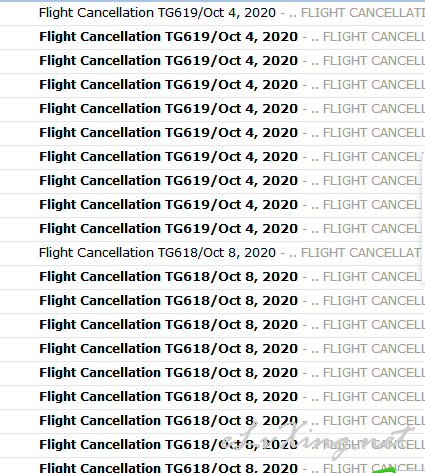
Task: Open the seventh unread TG618 cancellation email
Action: click(212, 421)
